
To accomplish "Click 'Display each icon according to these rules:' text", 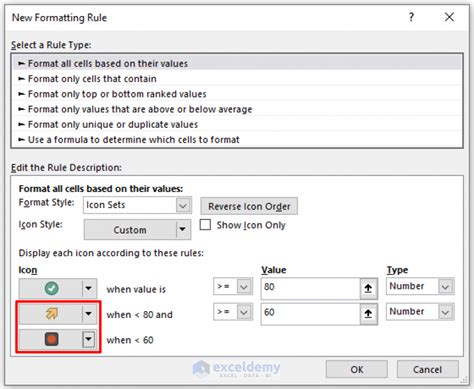I will [111, 253].
